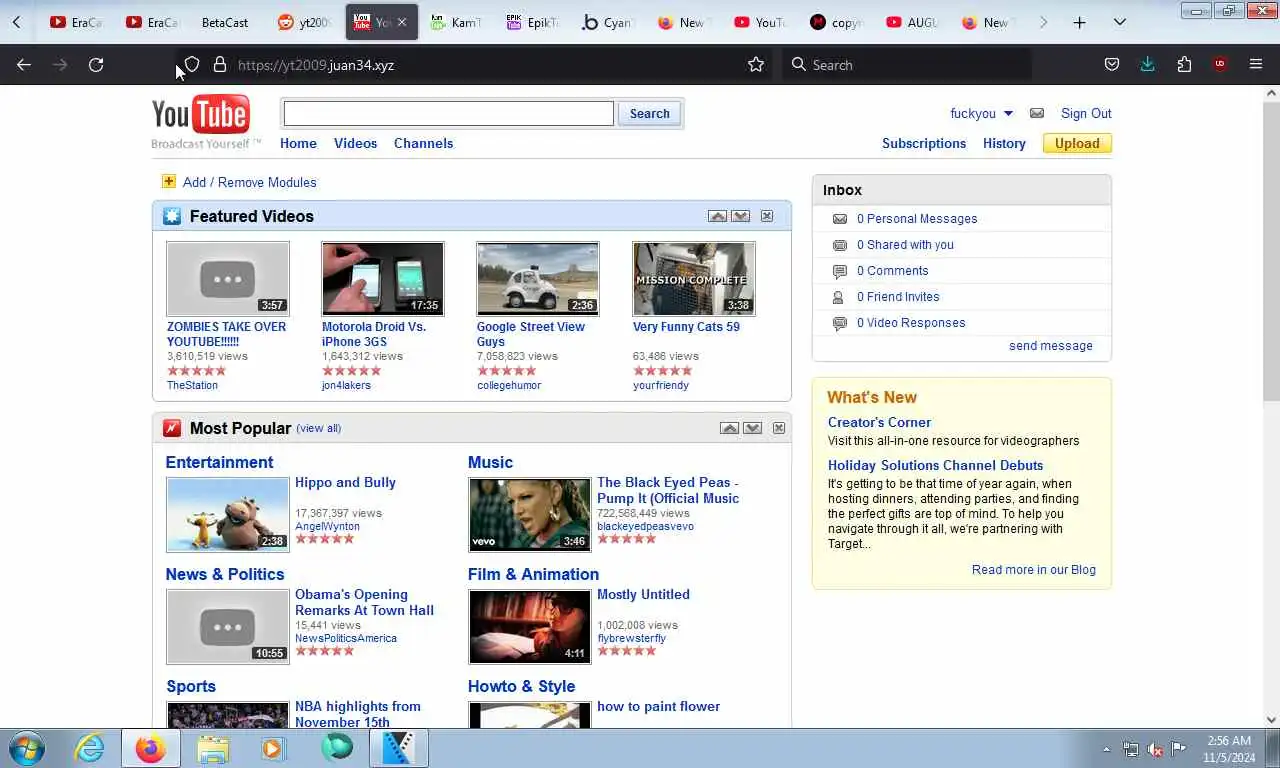
Task: Open the uBlock Origin extension icon
Action: [x=1220, y=65]
